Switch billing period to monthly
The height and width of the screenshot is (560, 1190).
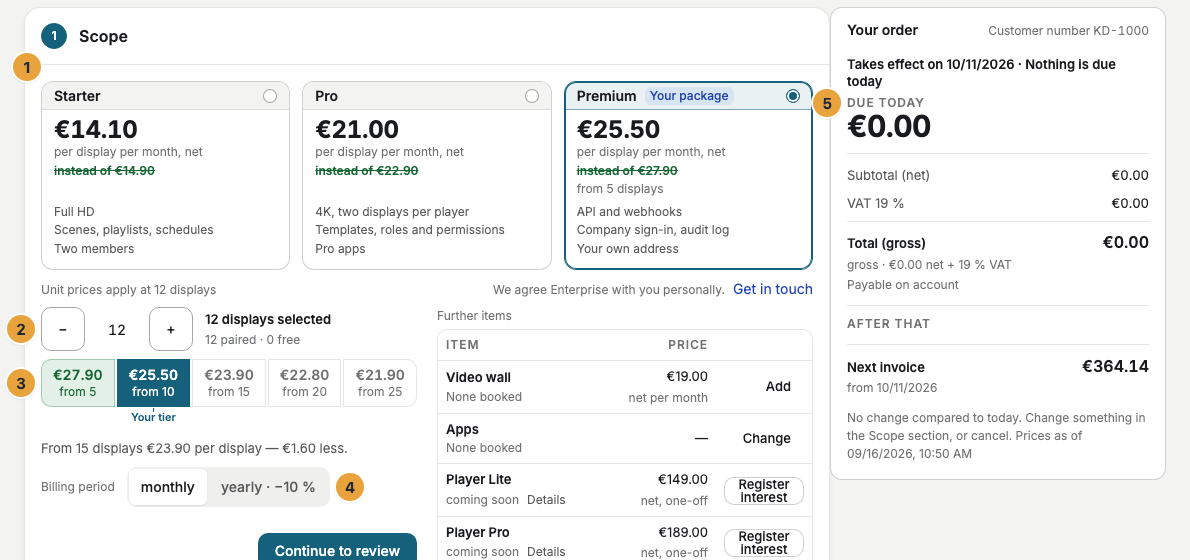click(168, 487)
